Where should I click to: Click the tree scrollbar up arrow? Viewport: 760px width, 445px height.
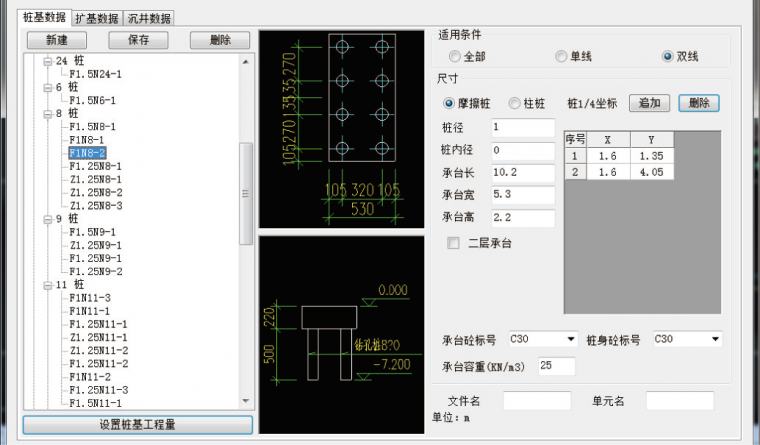pyautogui.click(x=246, y=62)
